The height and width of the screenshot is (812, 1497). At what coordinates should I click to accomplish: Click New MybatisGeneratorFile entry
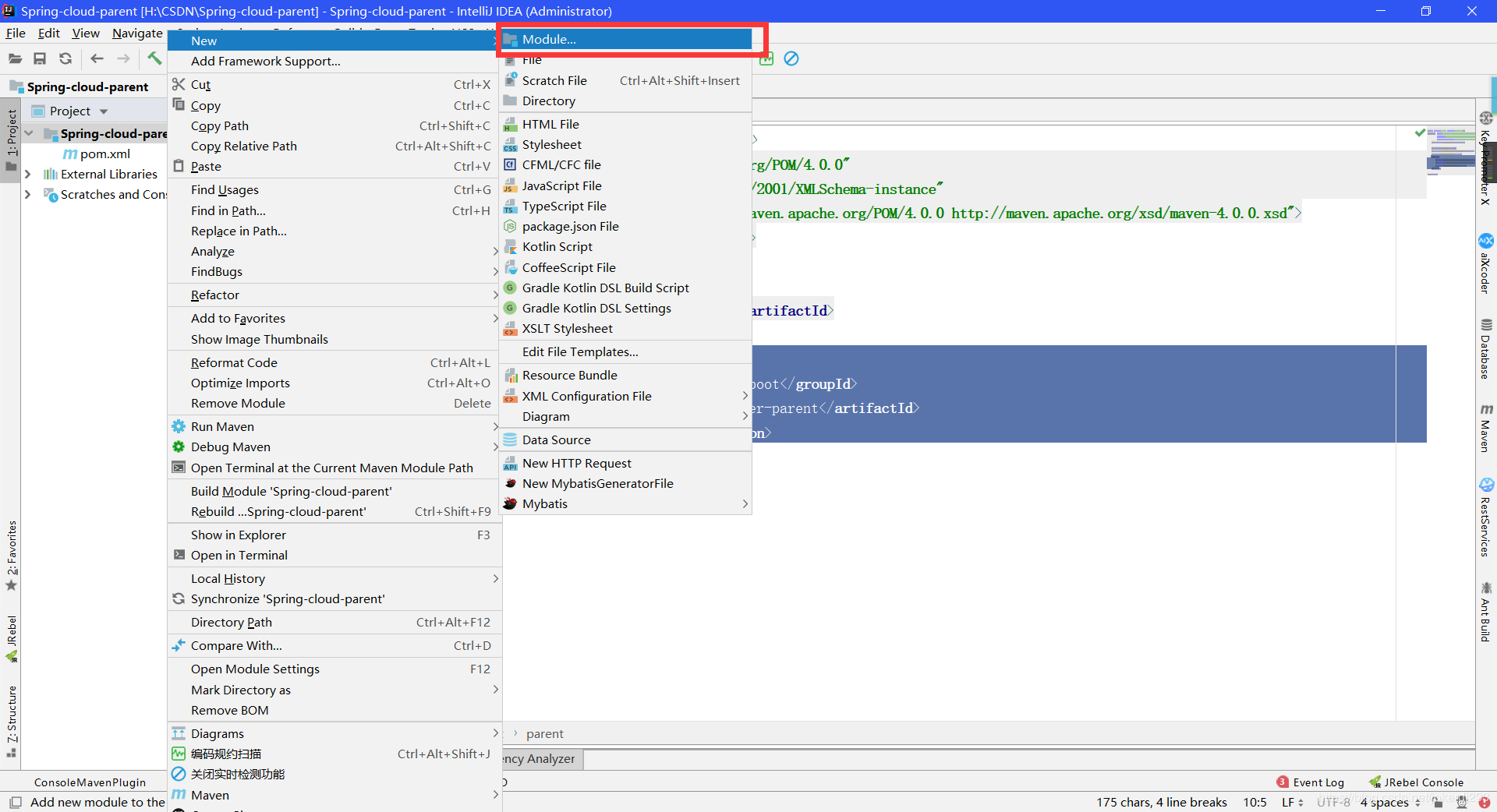click(626, 483)
